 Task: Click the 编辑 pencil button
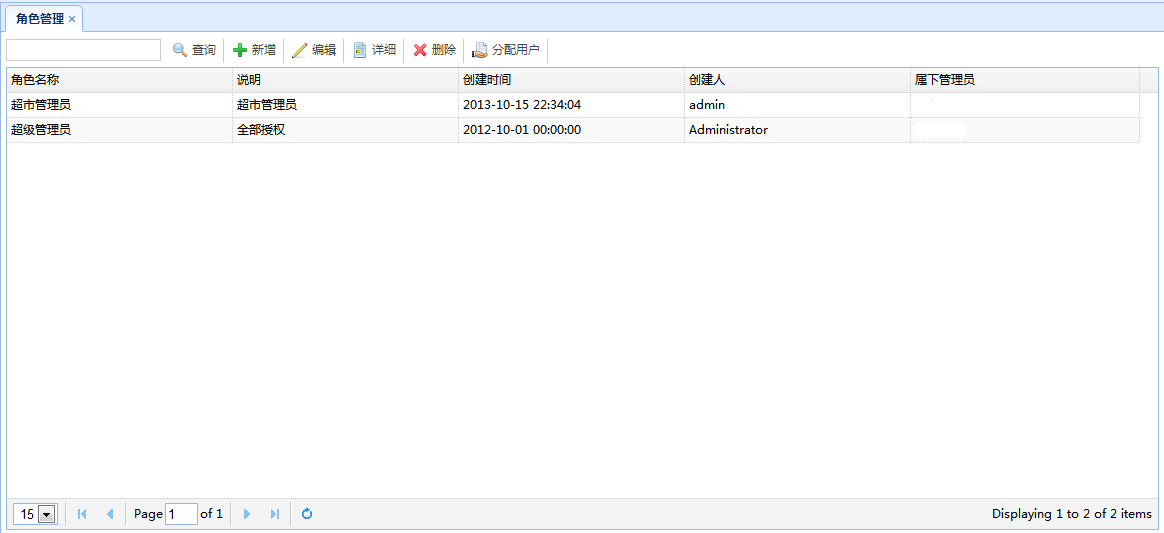click(313, 50)
